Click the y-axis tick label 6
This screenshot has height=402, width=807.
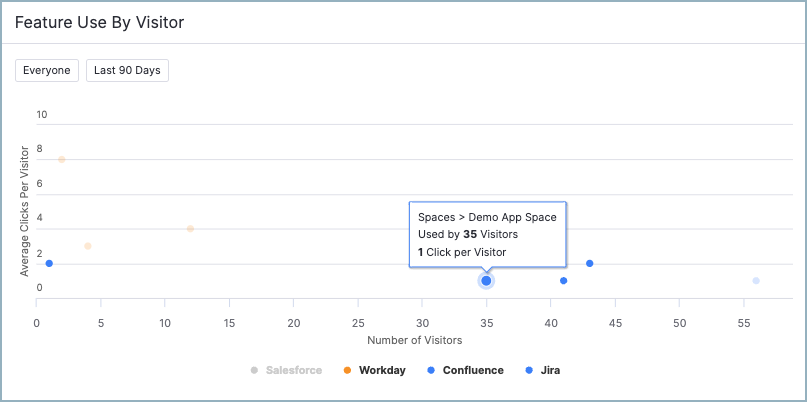pyautogui.click(x=39, y=184)
